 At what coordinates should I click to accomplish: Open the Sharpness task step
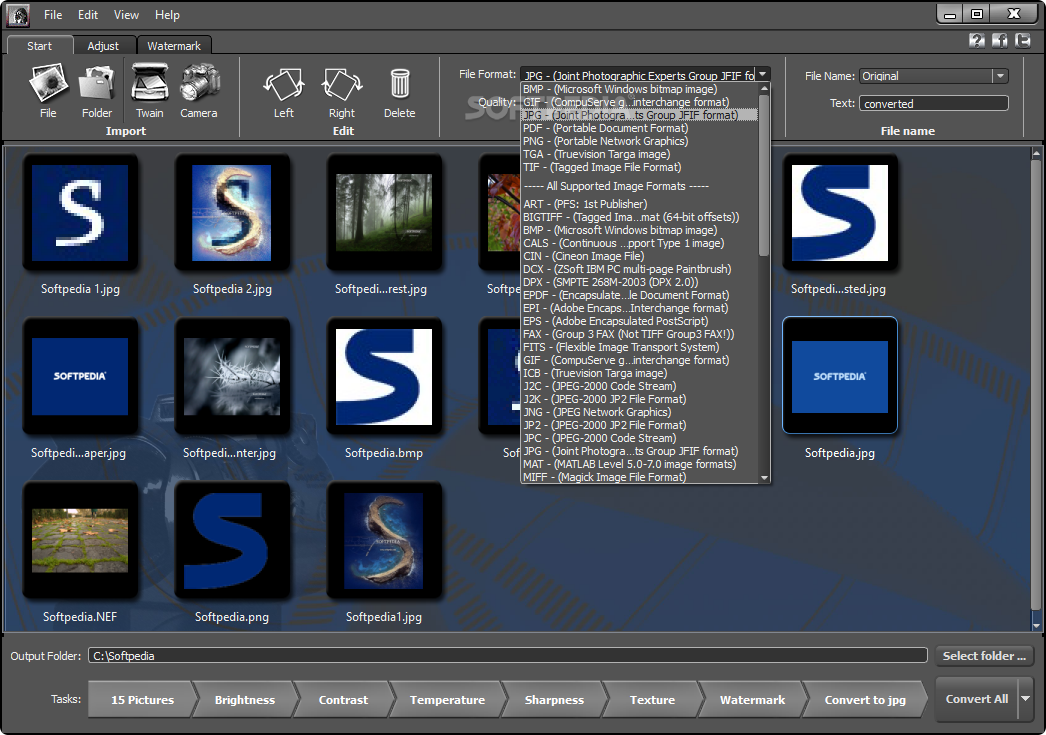[554, 700]
